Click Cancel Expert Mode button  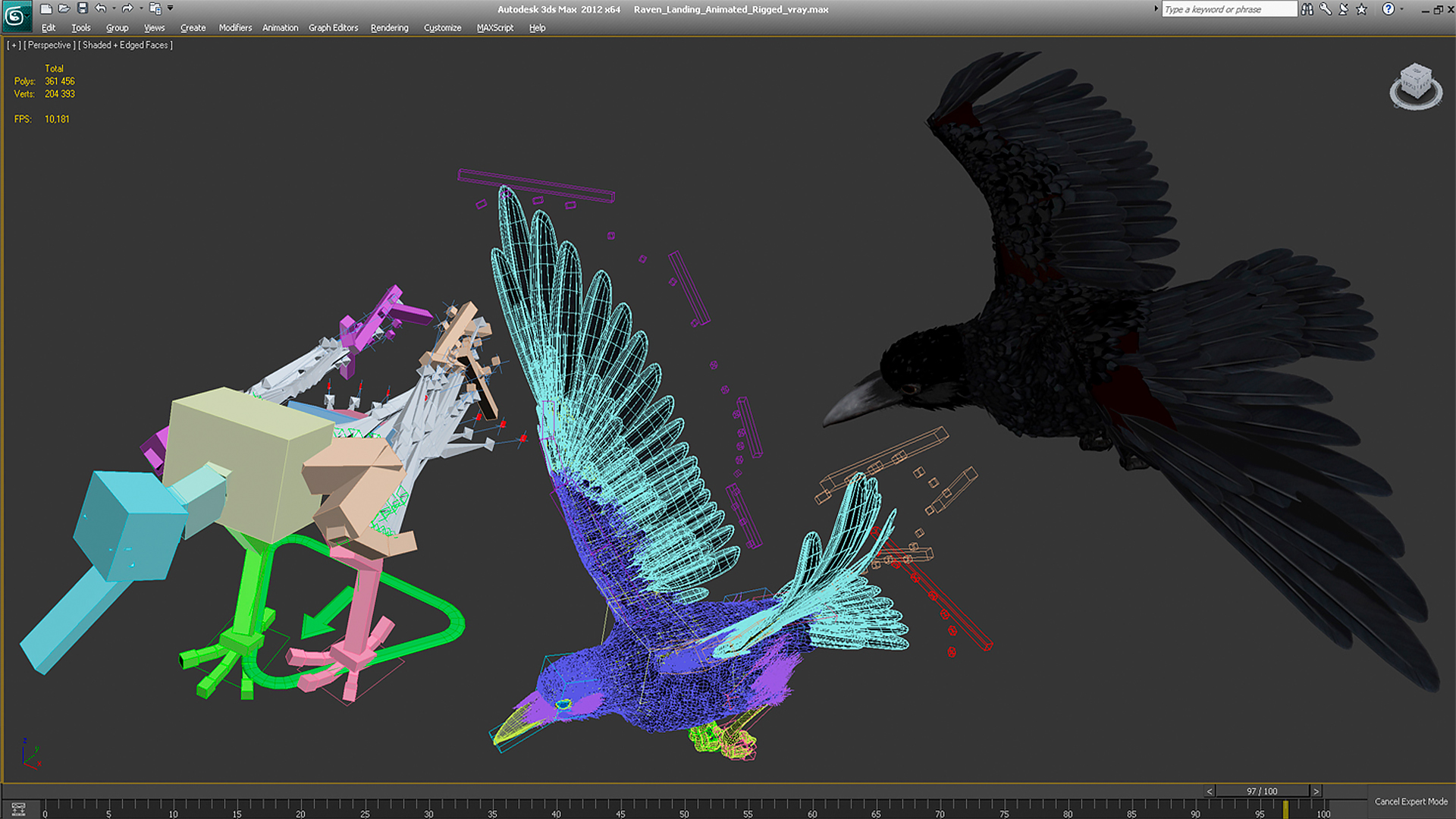pyautogui.click(x=1410, y=802)
